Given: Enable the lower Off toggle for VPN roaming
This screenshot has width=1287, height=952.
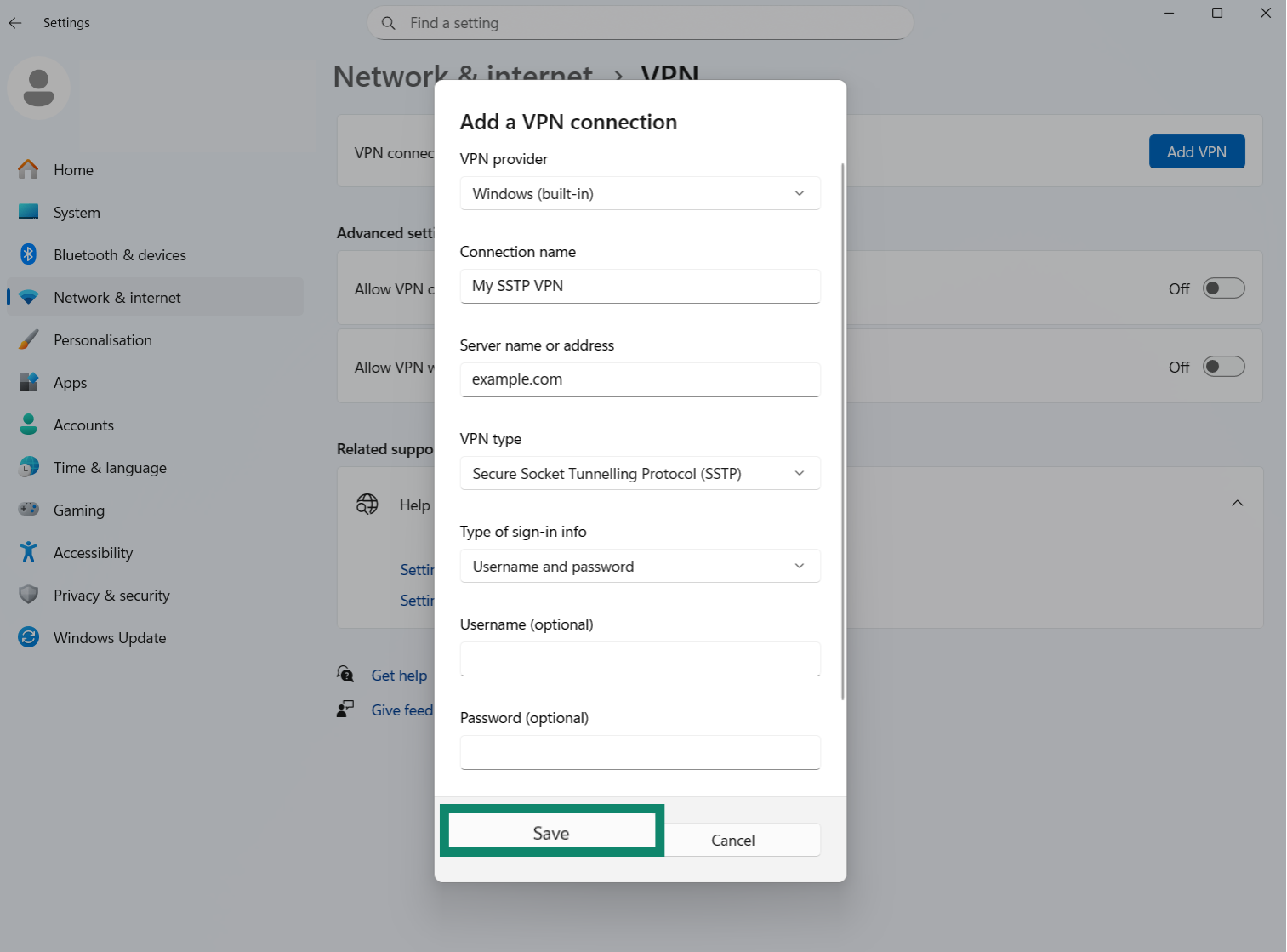Looking at the screenshot, I should (x=1223, y=366).
